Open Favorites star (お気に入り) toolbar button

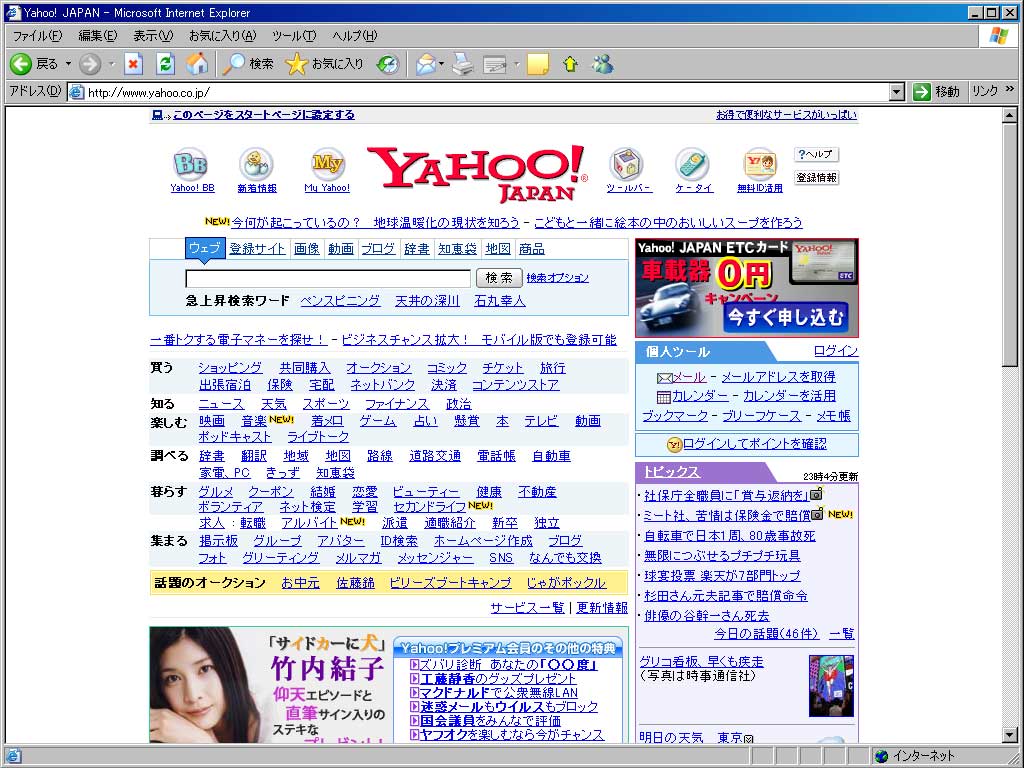[325, 63]
